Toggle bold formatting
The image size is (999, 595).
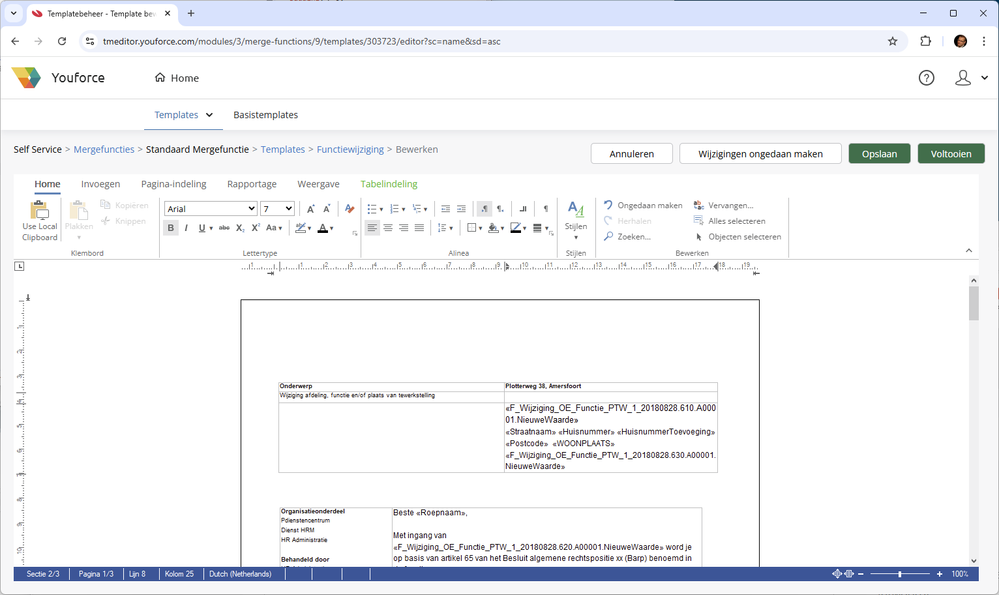tap(171, 228)
